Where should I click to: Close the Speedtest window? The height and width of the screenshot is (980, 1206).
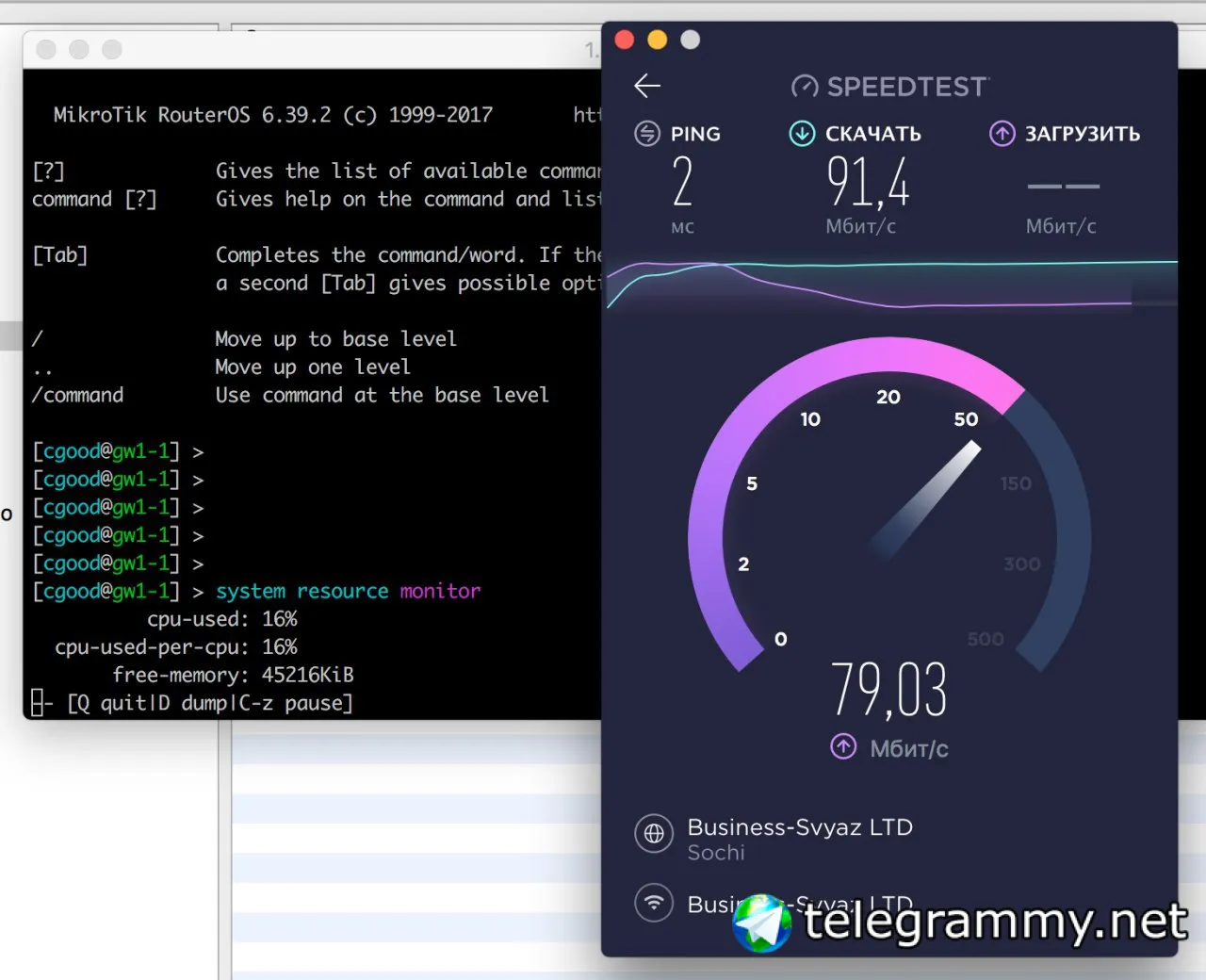(x=625, y=40)
